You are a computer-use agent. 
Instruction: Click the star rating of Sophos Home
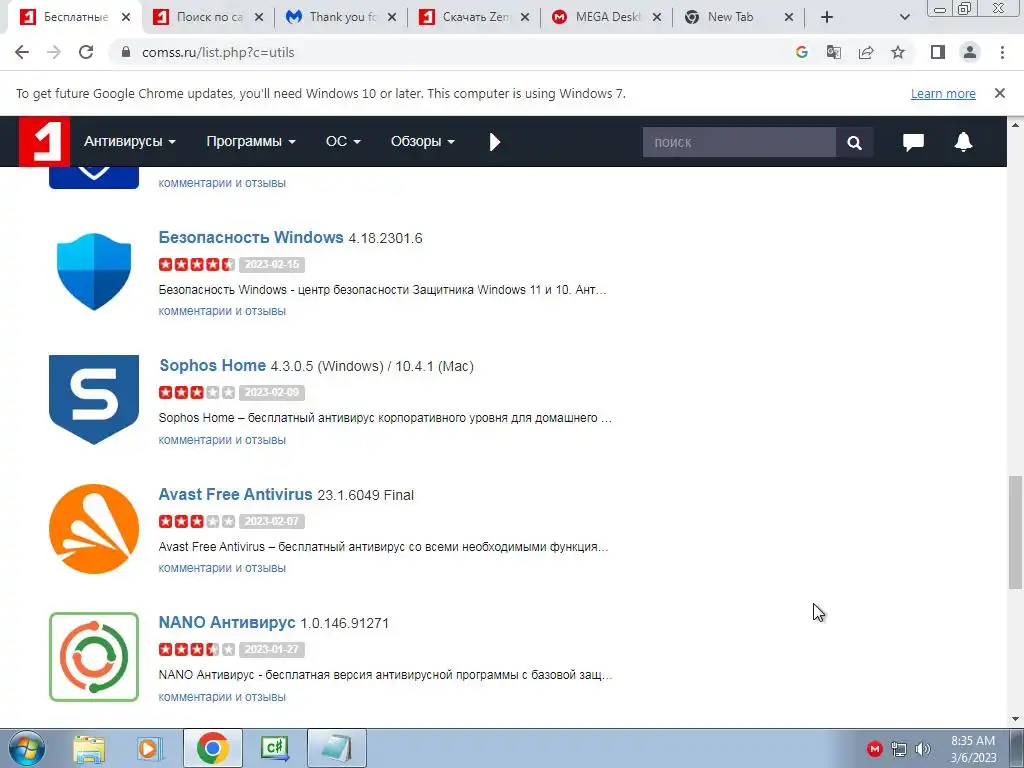[197, 392]
